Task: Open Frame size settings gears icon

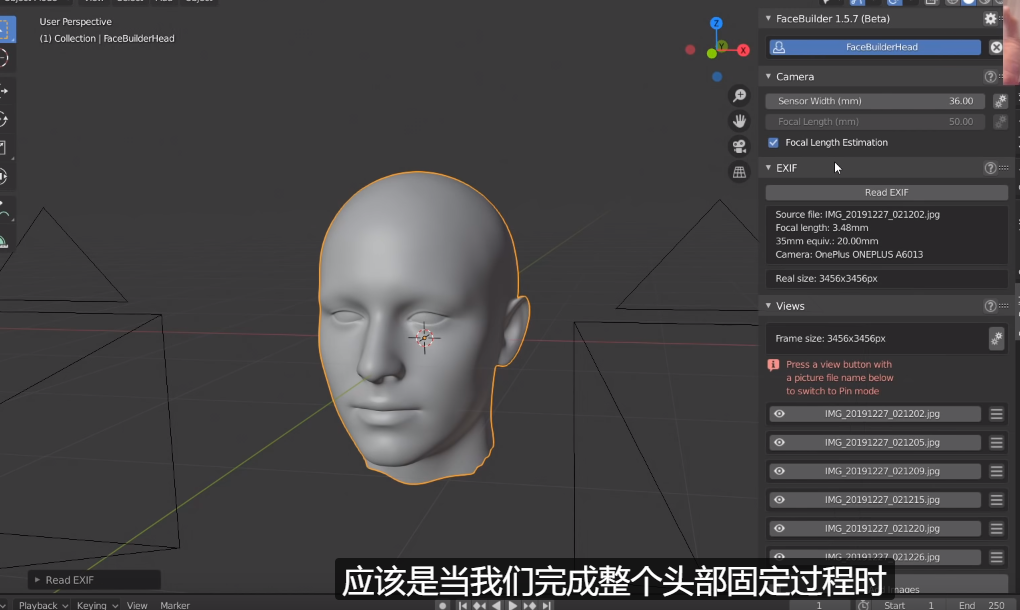Action: click(997, 338)
